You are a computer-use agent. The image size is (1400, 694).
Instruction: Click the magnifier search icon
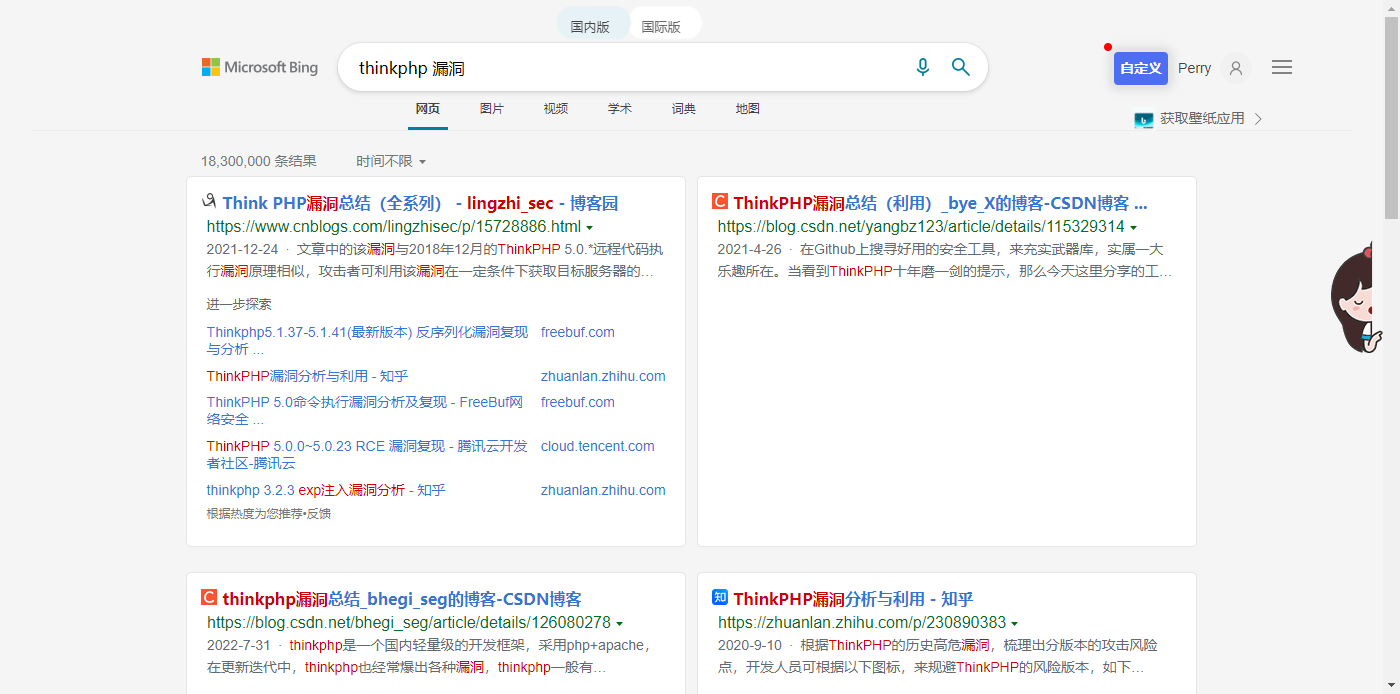(961, 67)
